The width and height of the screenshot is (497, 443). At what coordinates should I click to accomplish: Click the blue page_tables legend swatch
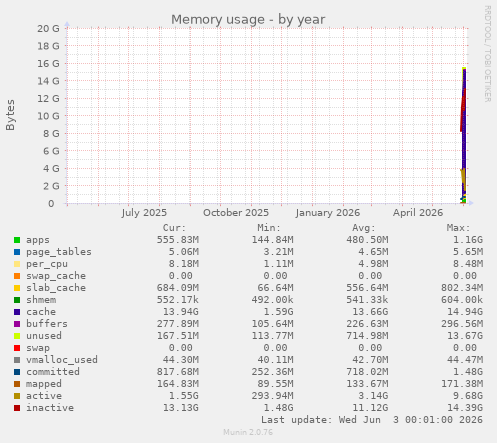(17, 252)
